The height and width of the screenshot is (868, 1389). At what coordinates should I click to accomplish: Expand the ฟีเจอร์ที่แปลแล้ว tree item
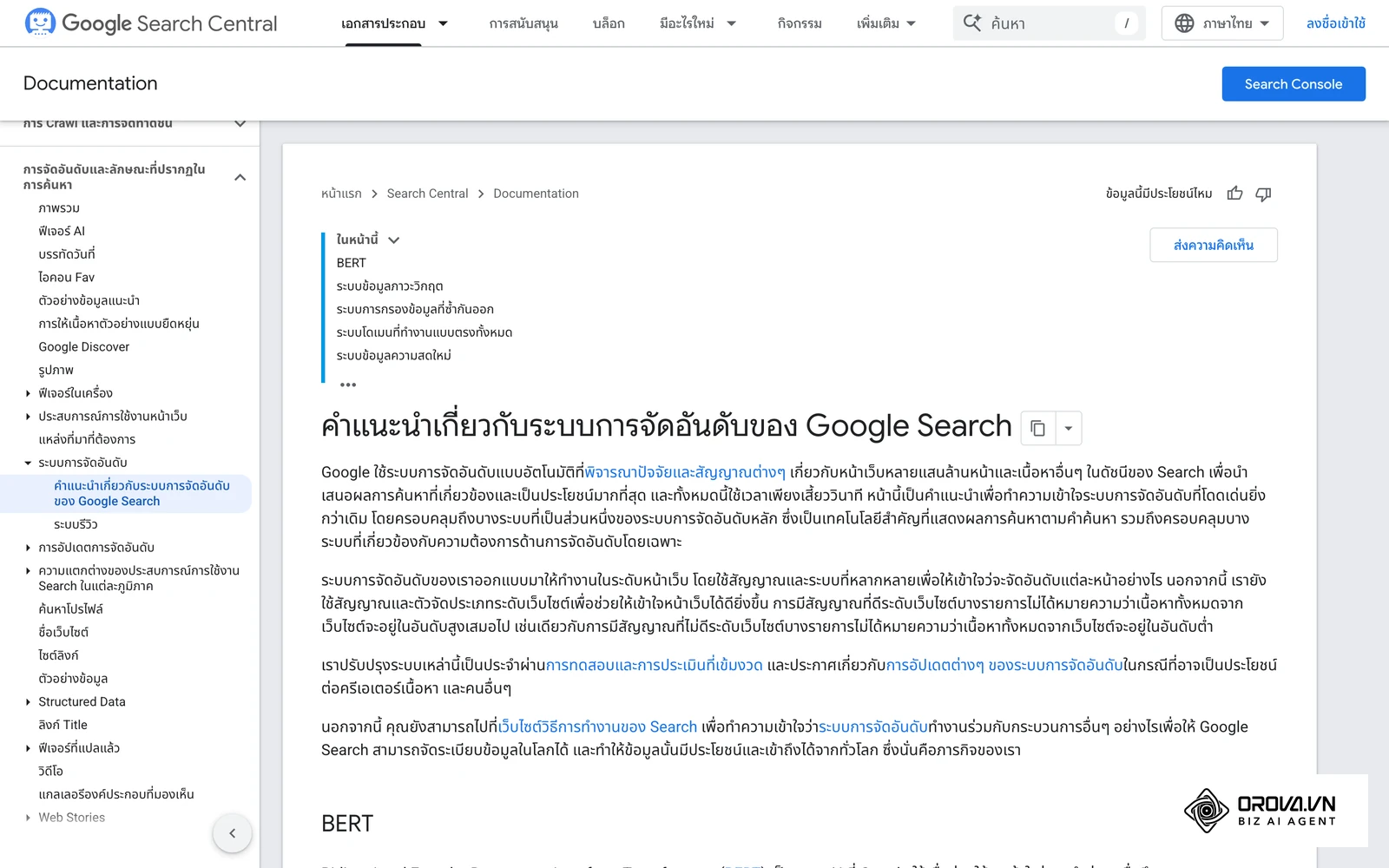click(28, 748)
